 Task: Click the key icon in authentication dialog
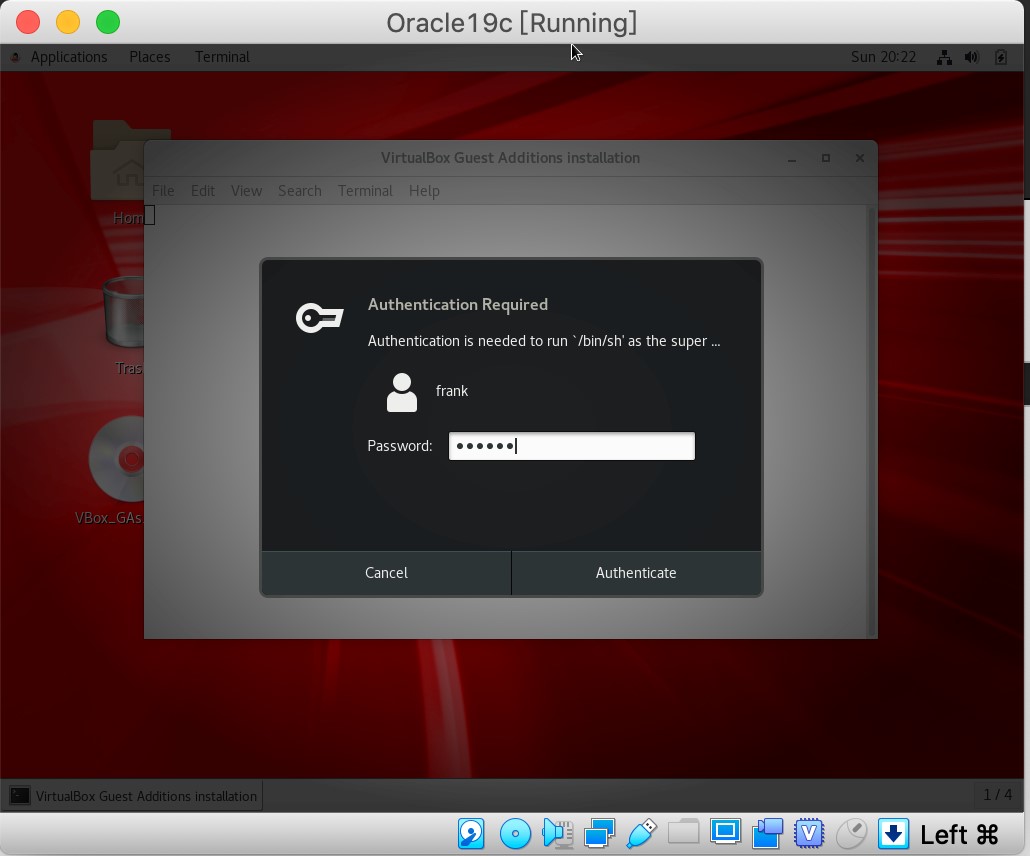pyautogui.click(x=319, y=318)
